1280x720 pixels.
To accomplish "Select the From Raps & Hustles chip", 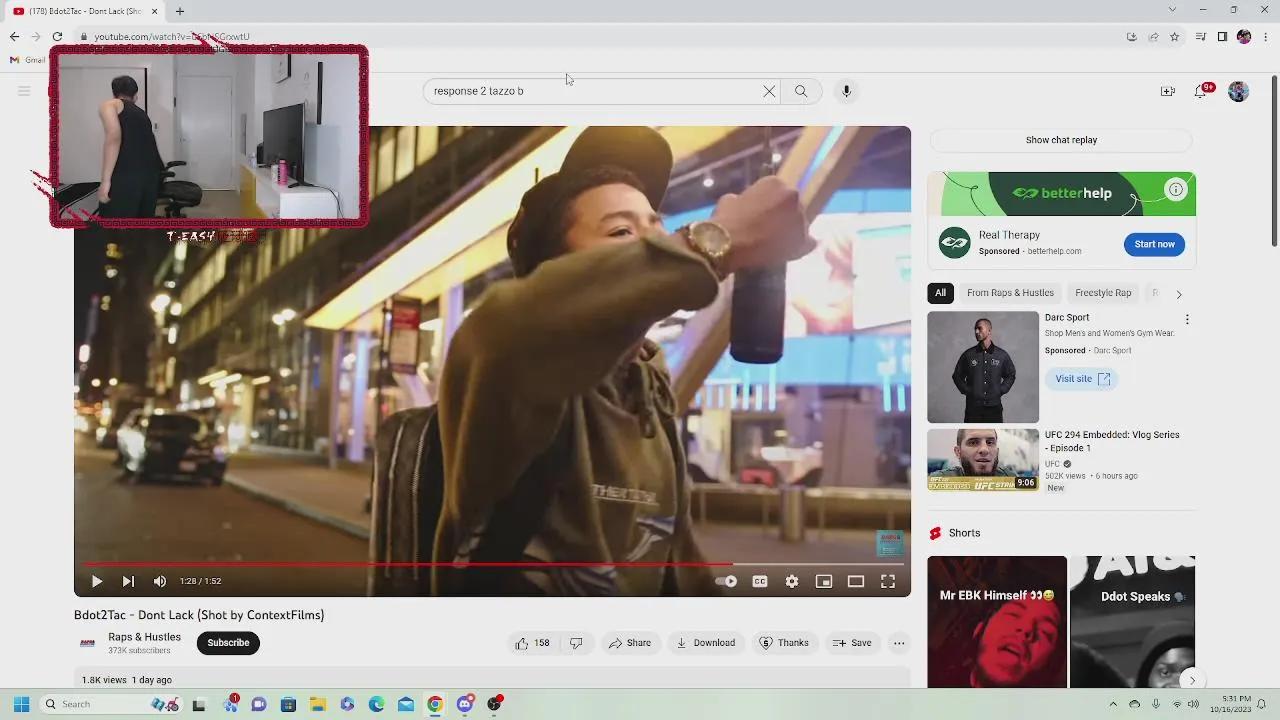I will [1010, 293].
